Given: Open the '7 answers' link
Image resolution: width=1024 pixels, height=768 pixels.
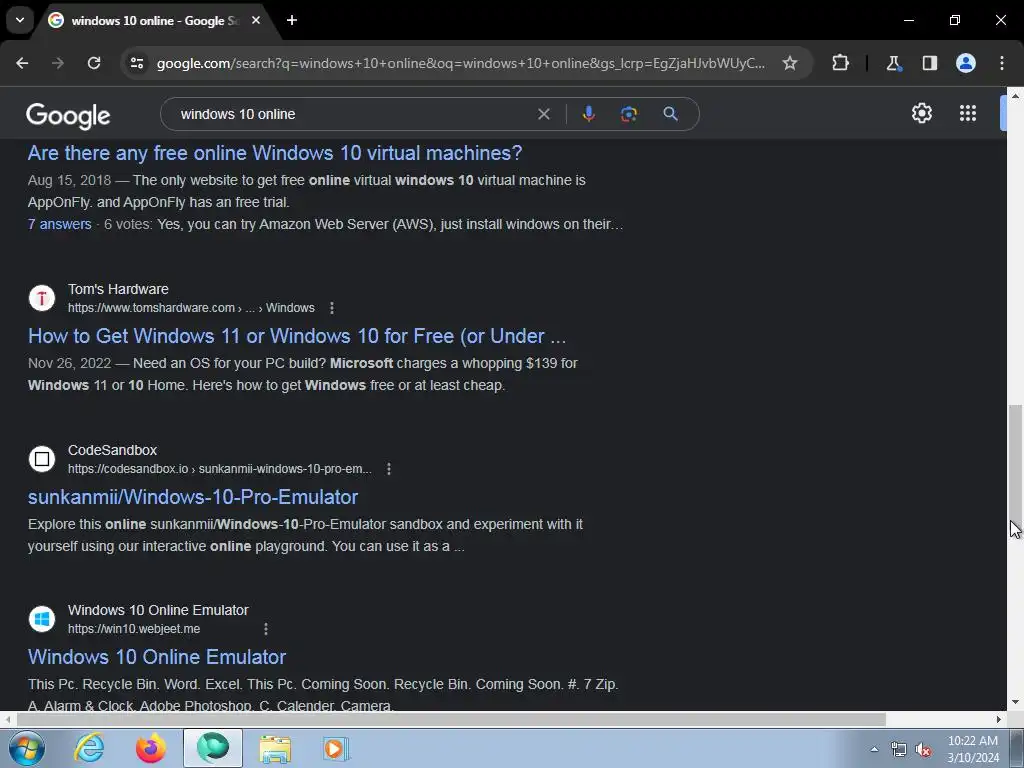Looking at the screenshot, I should click(x=59, y=224).
